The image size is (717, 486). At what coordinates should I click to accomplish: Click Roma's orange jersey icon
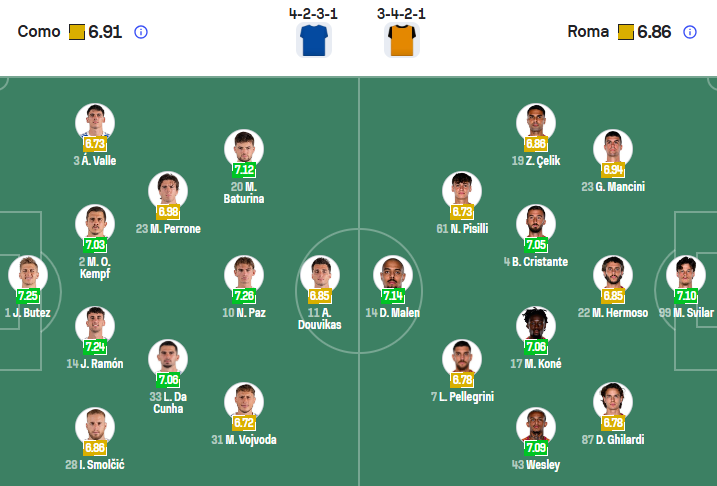tap(401, 40)
